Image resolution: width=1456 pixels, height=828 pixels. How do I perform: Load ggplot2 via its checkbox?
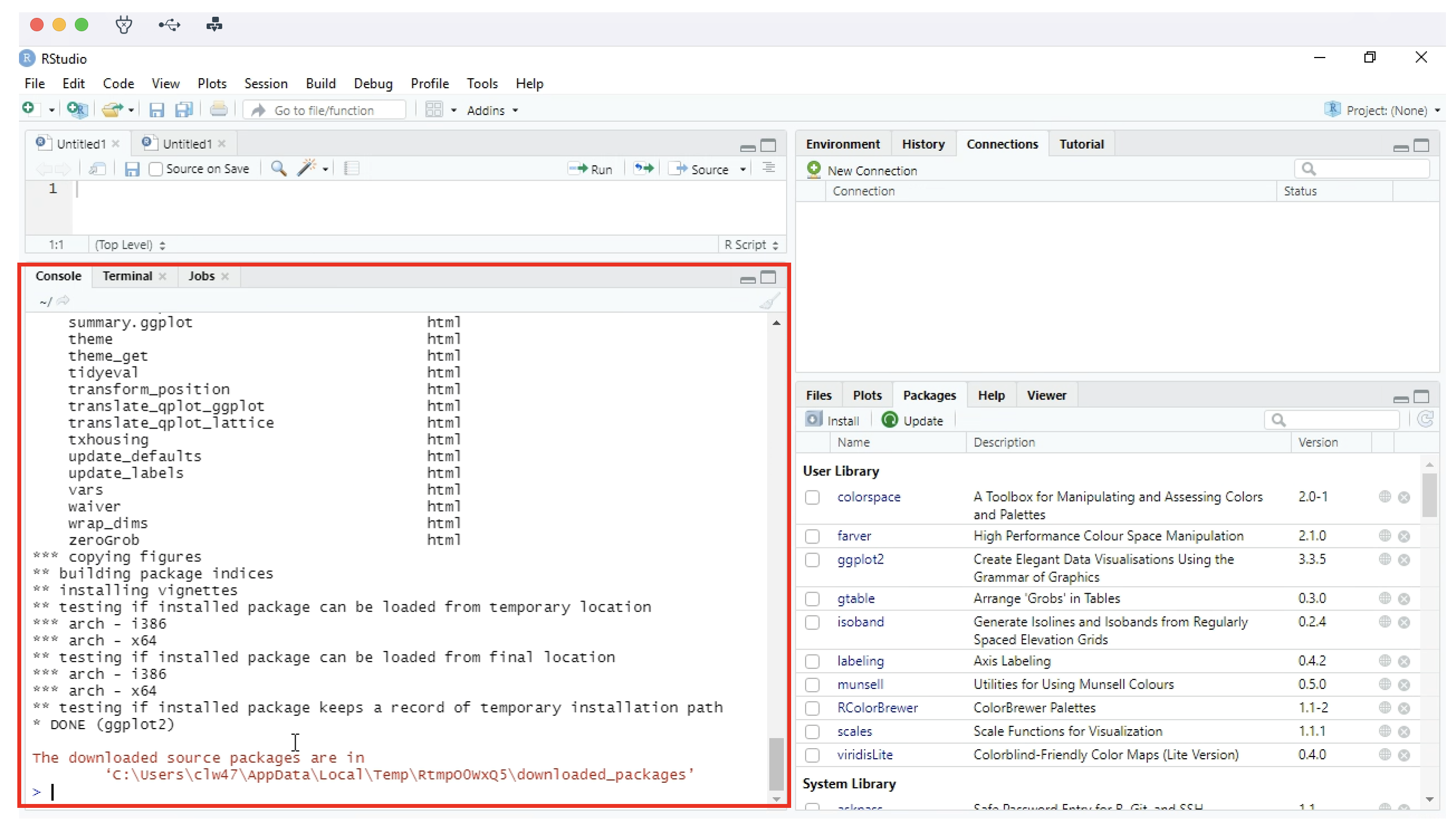[x=811, y=560]
